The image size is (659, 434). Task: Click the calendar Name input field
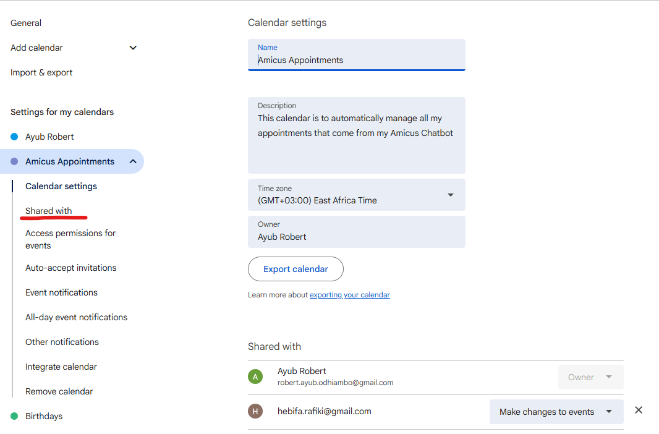356,59
